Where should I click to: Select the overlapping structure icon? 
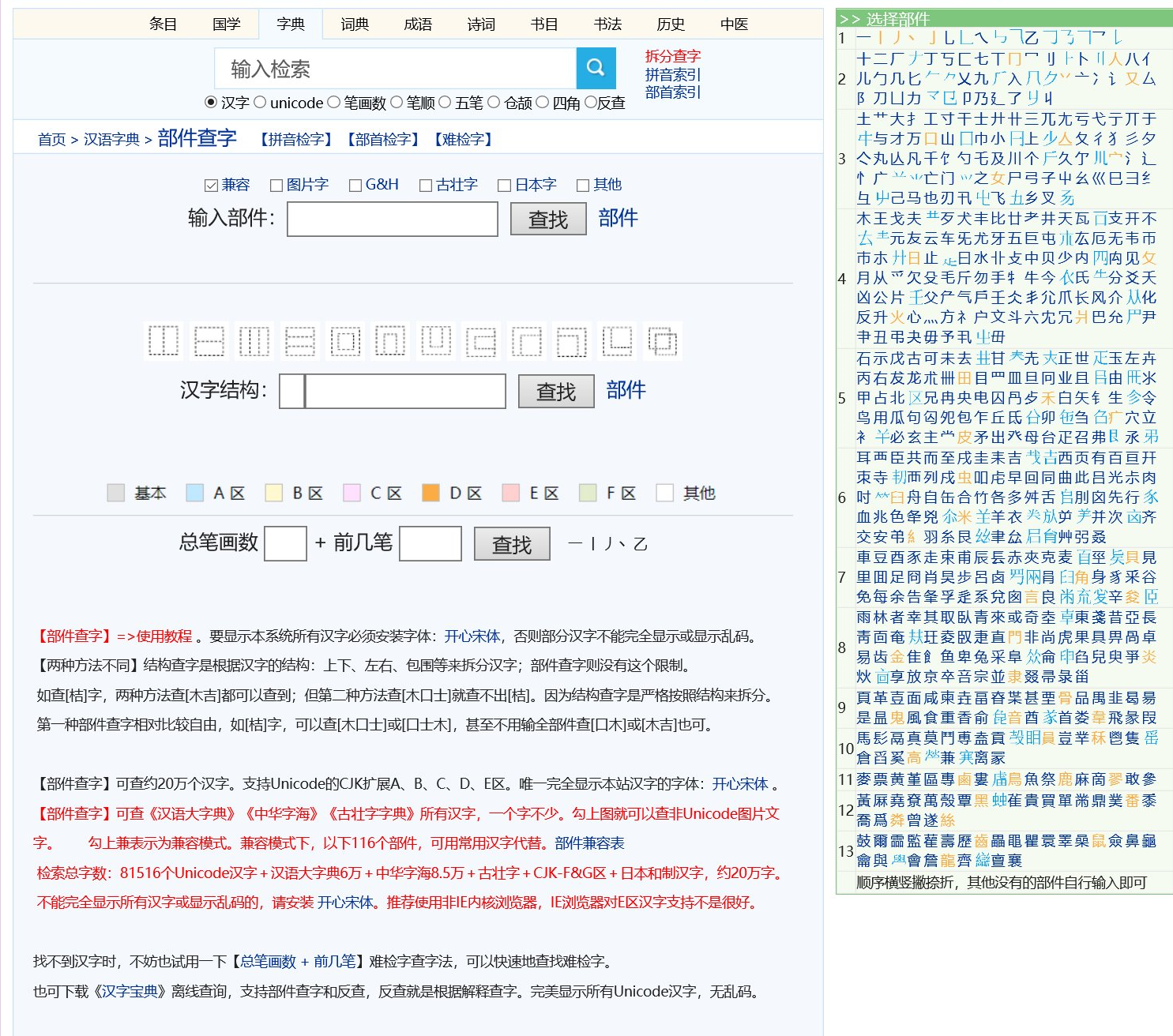click(x=663, y=341)
